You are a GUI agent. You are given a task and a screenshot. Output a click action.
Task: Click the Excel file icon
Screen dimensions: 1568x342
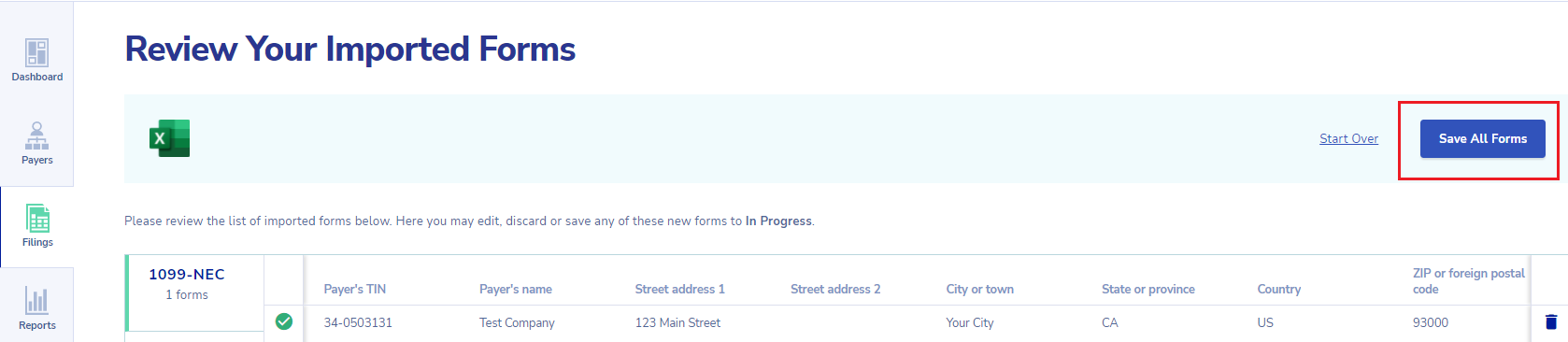pos(169,138)
